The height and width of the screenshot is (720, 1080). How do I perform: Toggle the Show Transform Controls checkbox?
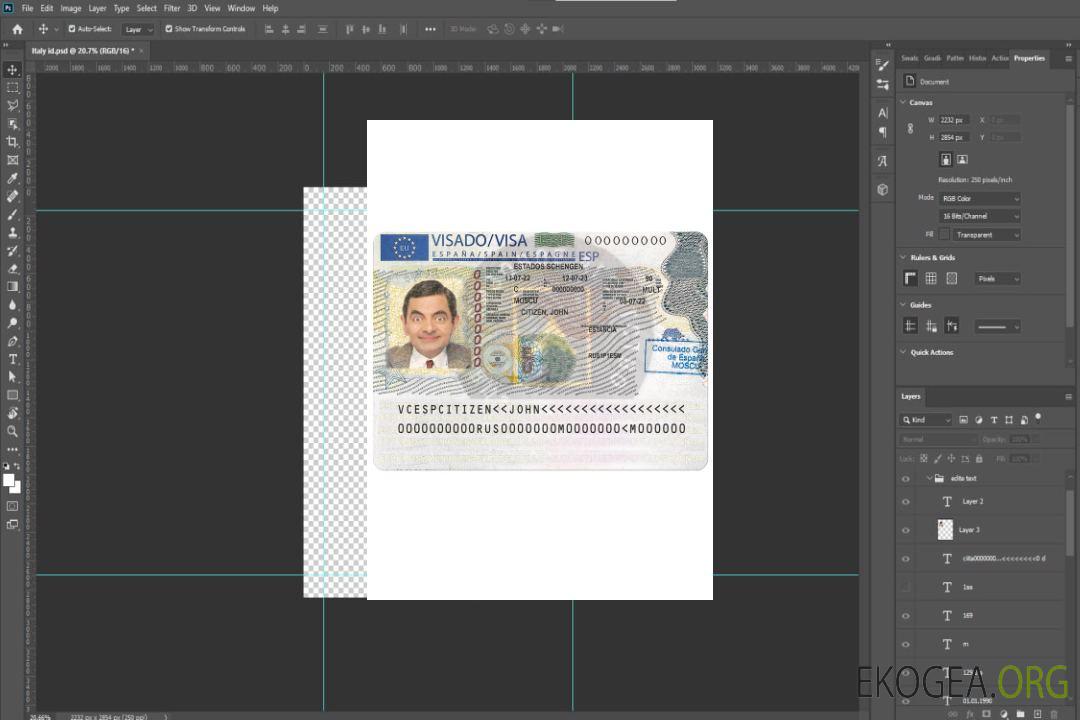[x=169, y=29]
